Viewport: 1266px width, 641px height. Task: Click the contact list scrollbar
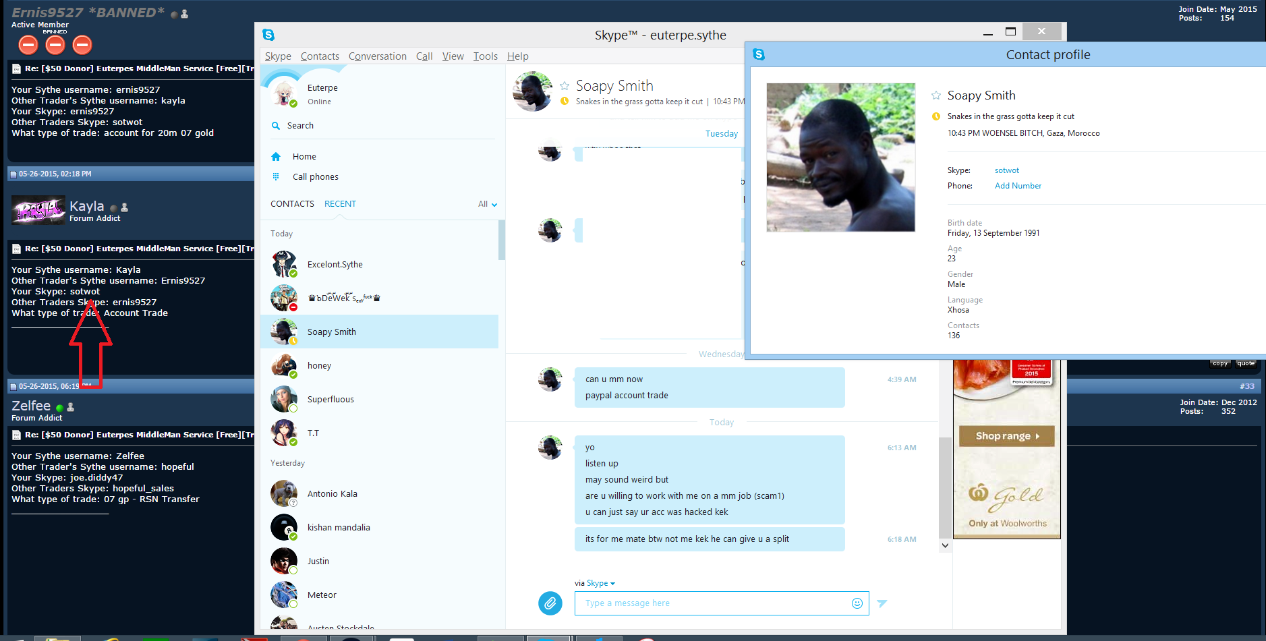[x=501, y=241]
